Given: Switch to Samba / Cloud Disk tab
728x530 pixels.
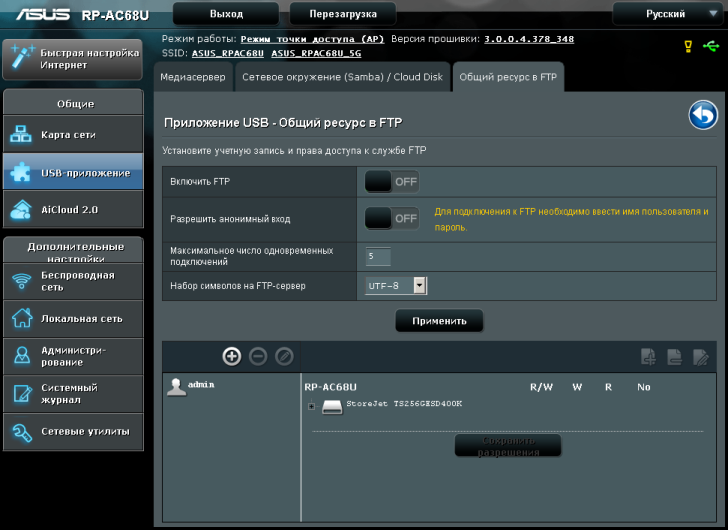Looking at the screenshot, I should pyautogui.click(x=343, y=77).
